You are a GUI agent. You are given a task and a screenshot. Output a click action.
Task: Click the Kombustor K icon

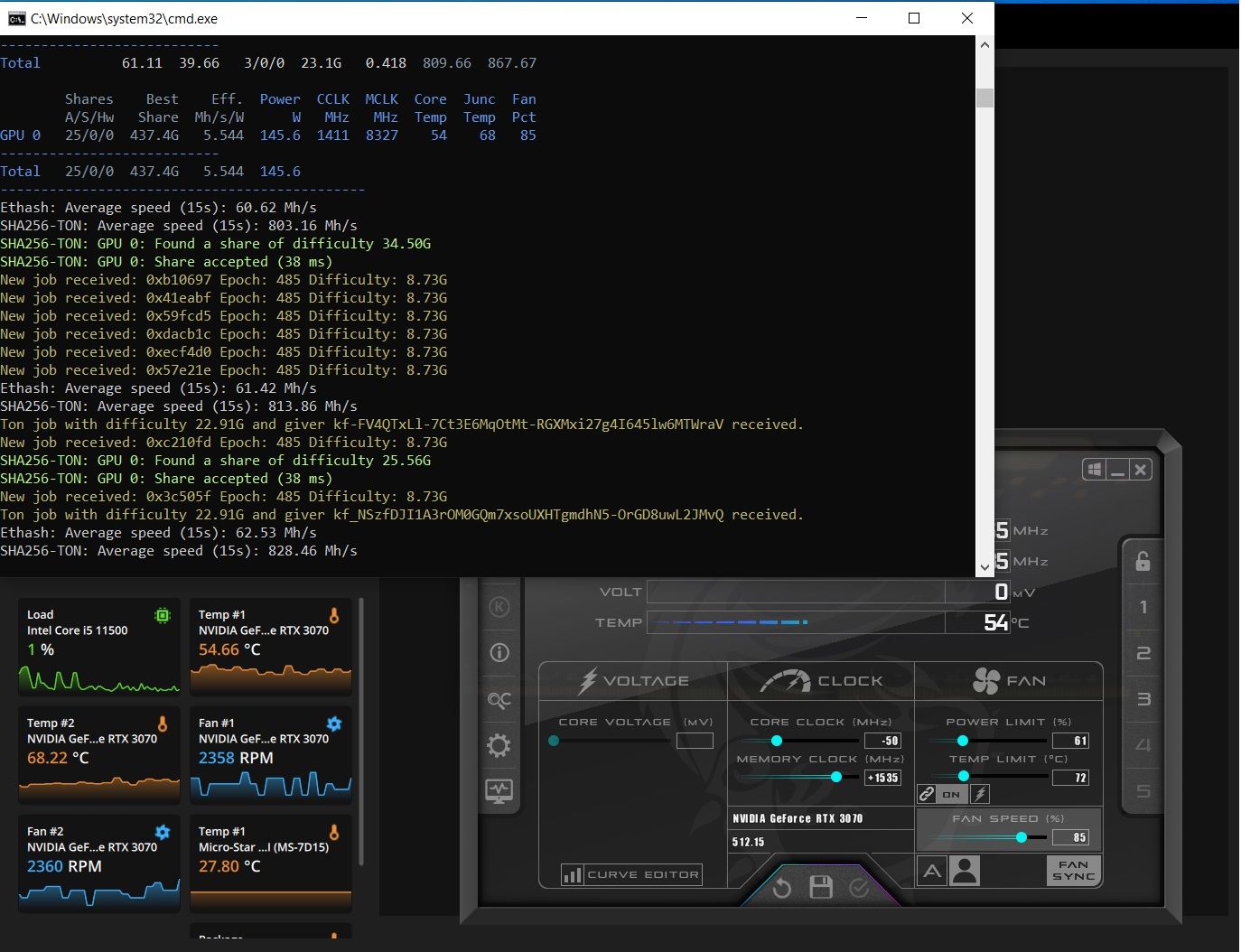pyautogui.click(x=499, y=607)
